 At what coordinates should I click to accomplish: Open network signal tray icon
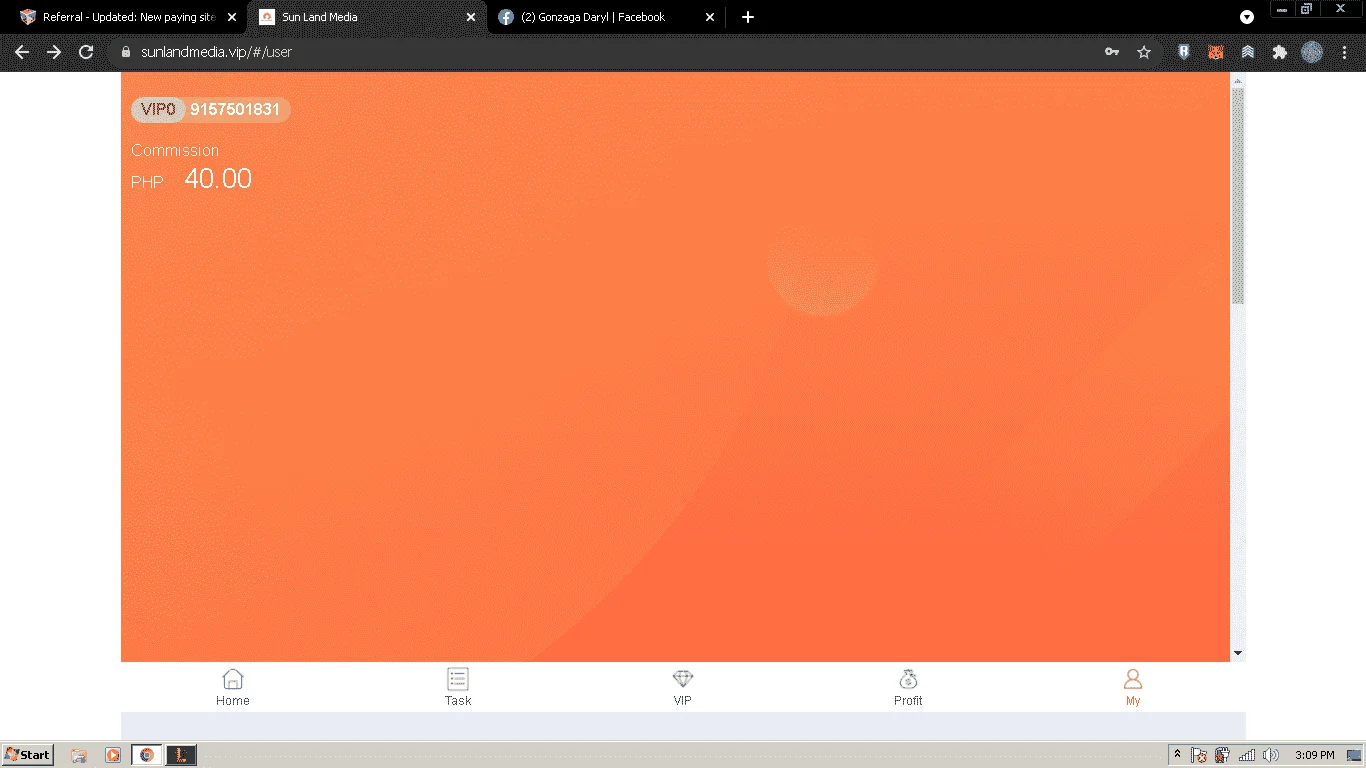[1247, 755]
